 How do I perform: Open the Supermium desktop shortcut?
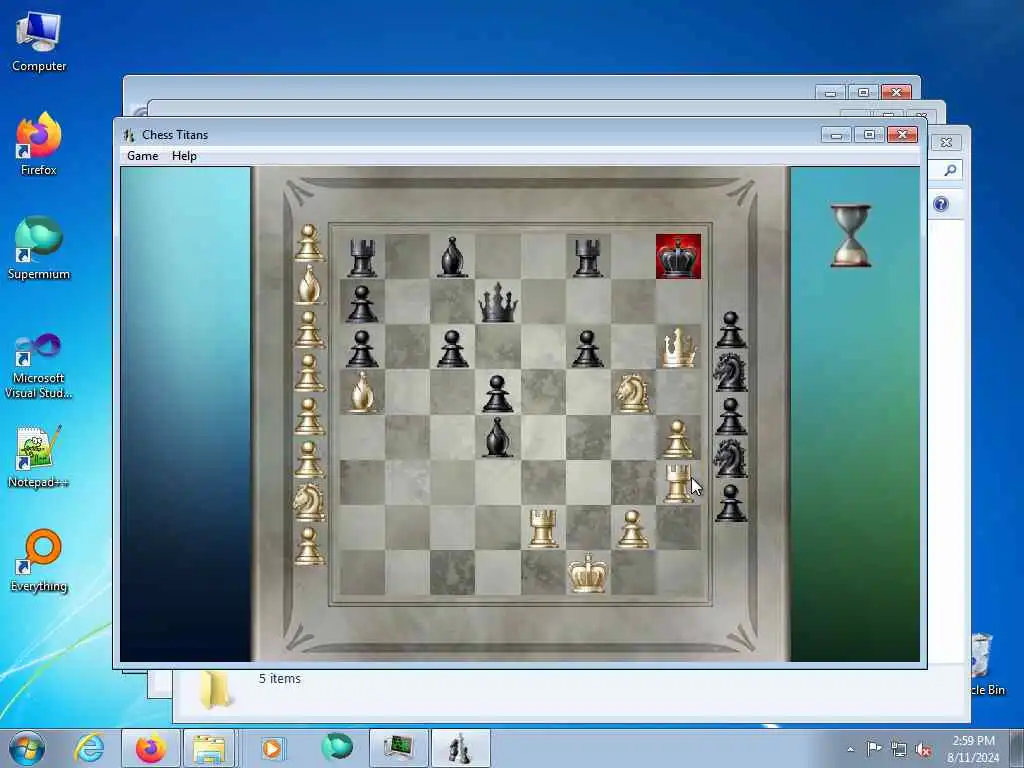[x=39, y=248]
